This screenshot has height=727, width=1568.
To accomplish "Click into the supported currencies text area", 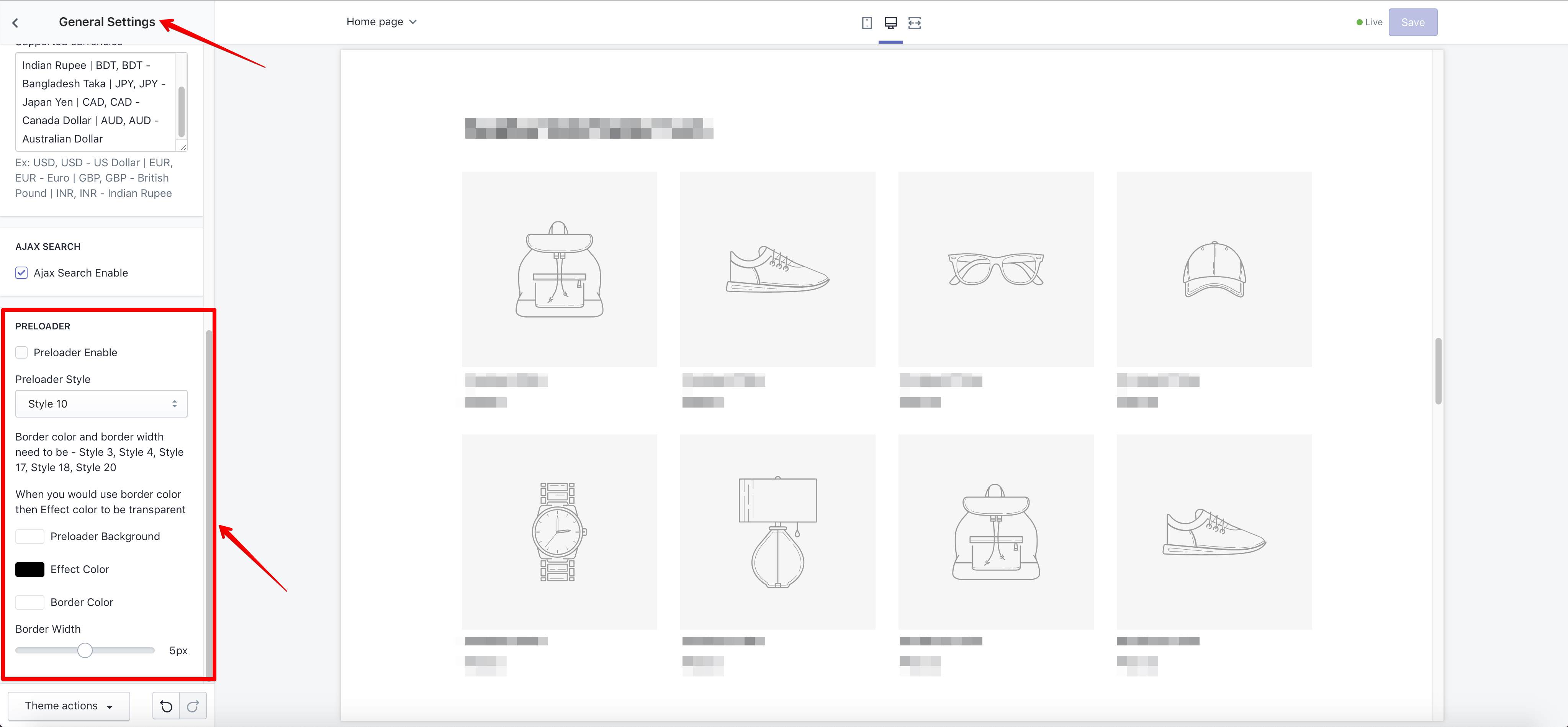I will (95, 102).
